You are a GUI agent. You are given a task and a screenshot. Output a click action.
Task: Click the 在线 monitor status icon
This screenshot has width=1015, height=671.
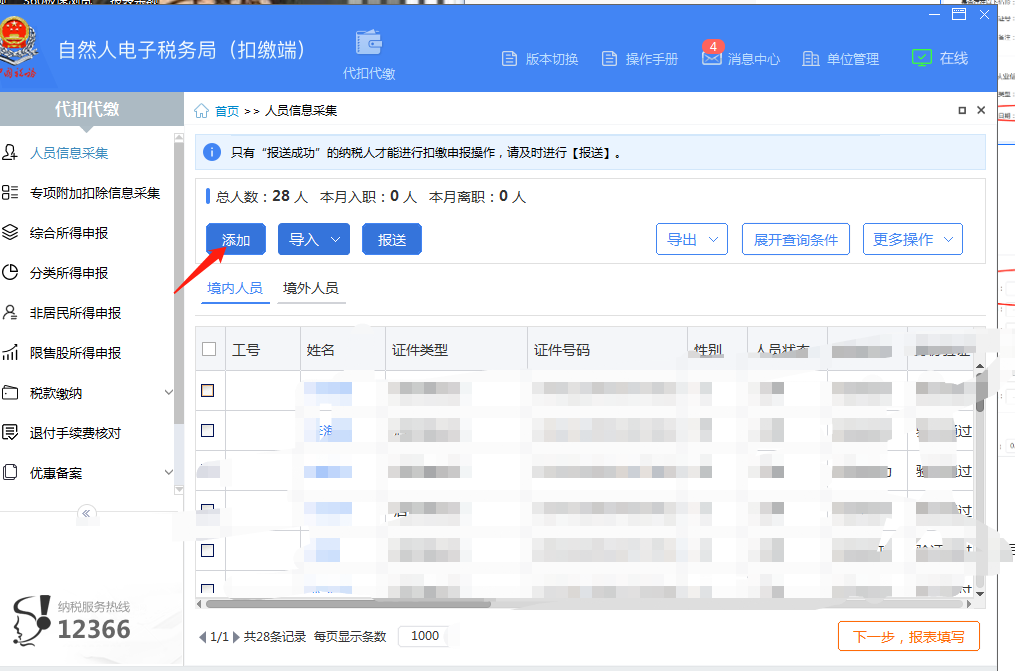click(x=921, y=58)
